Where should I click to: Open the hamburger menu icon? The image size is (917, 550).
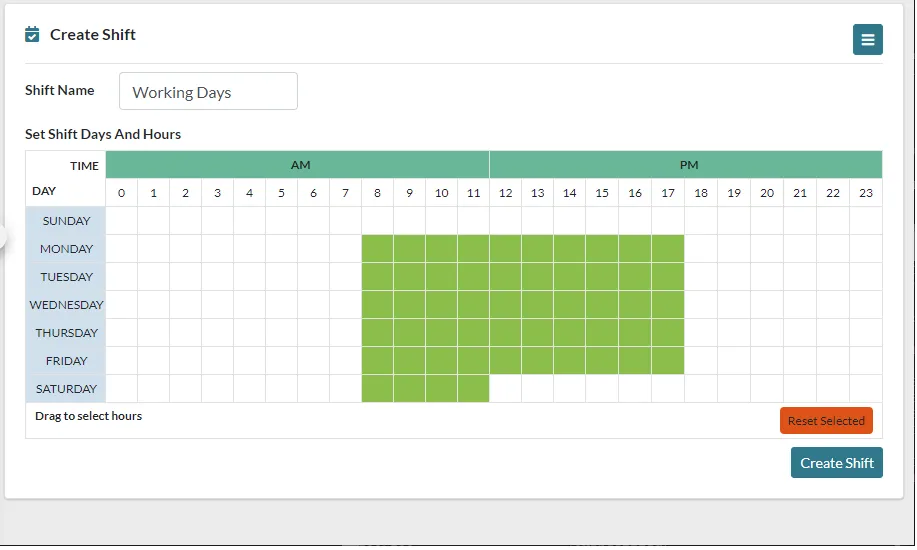click(867, 39)
